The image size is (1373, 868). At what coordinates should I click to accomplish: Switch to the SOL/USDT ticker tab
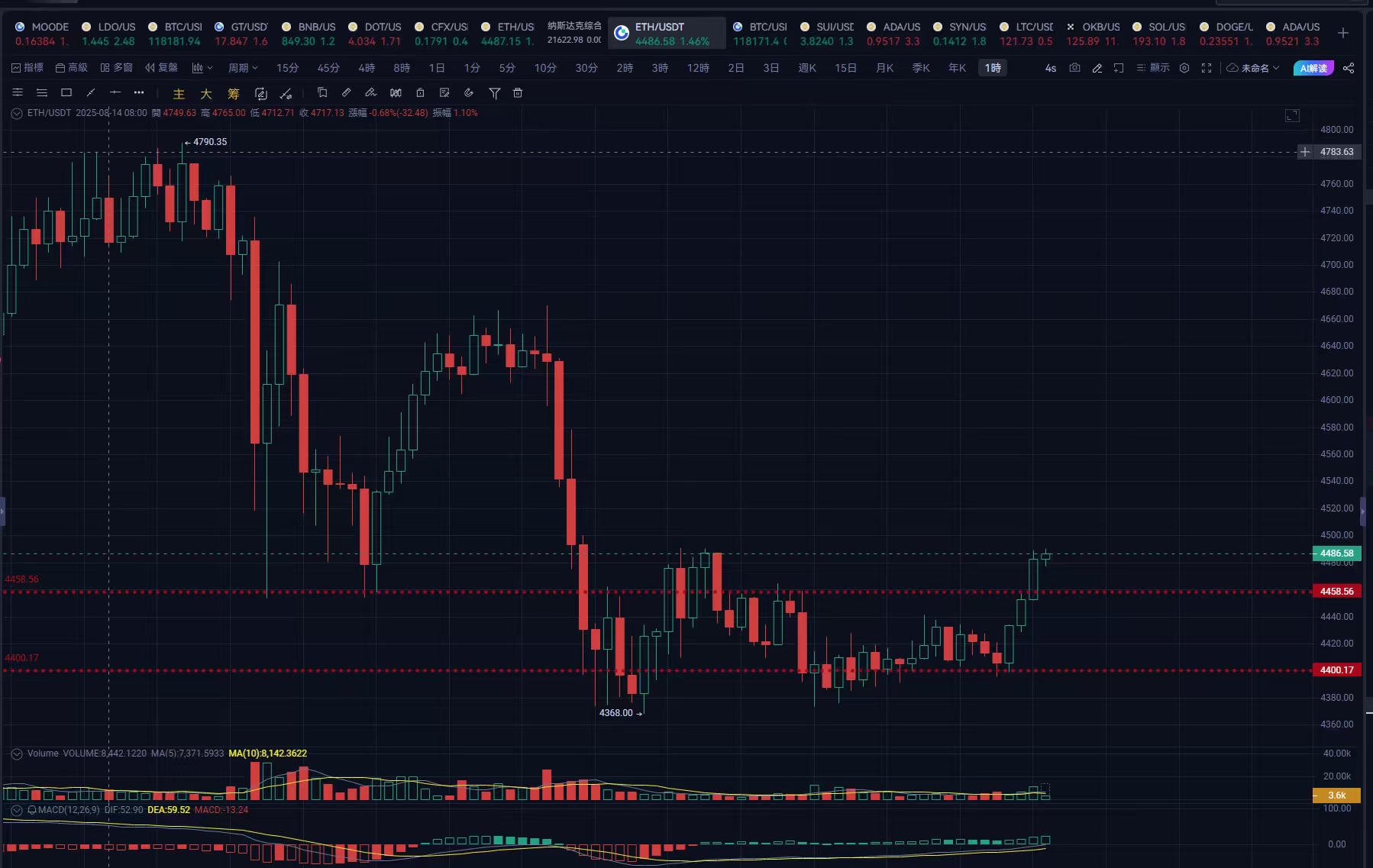(1159, 34)
